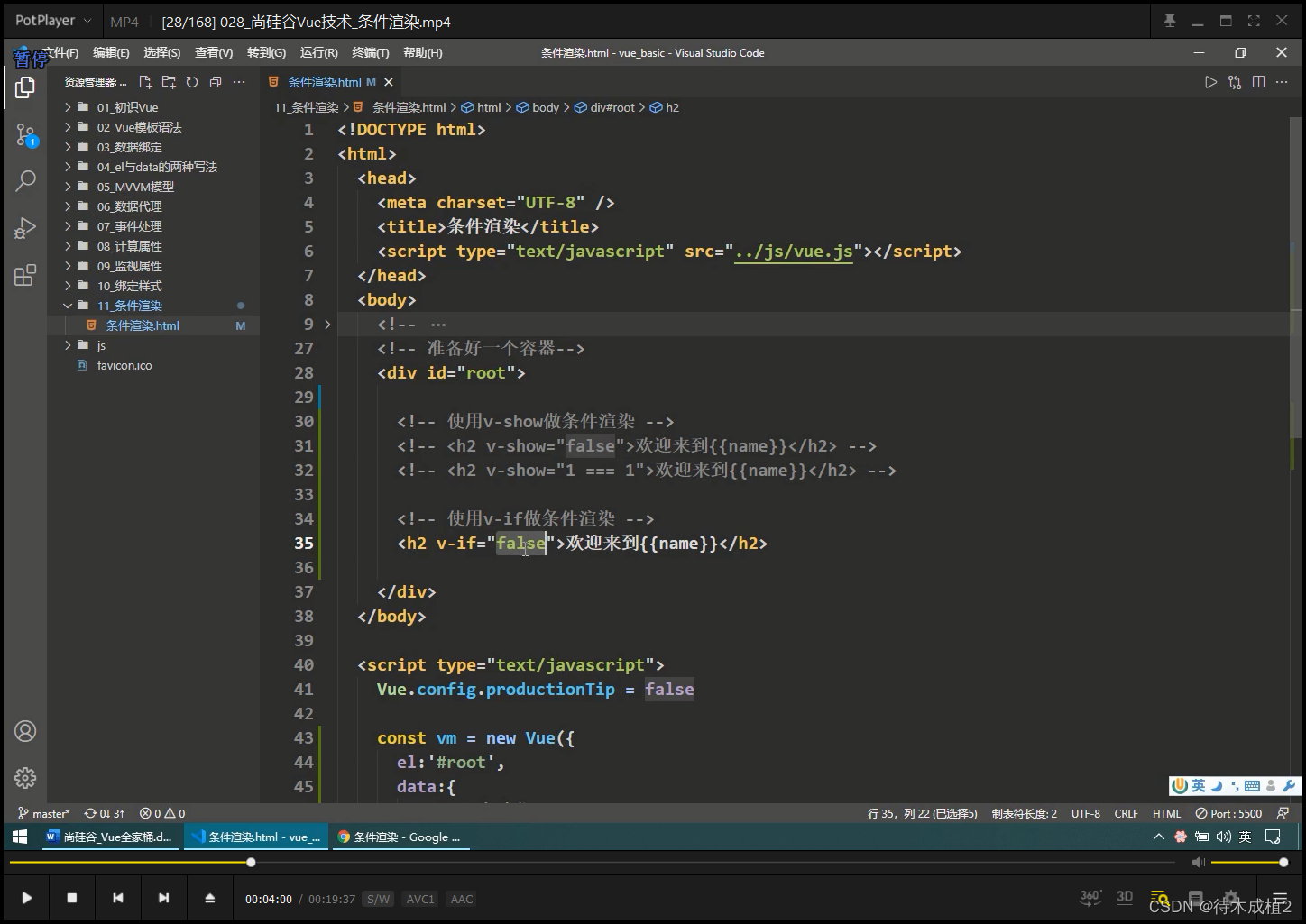Change HTML language mode in status bar

click(1166, 813)
